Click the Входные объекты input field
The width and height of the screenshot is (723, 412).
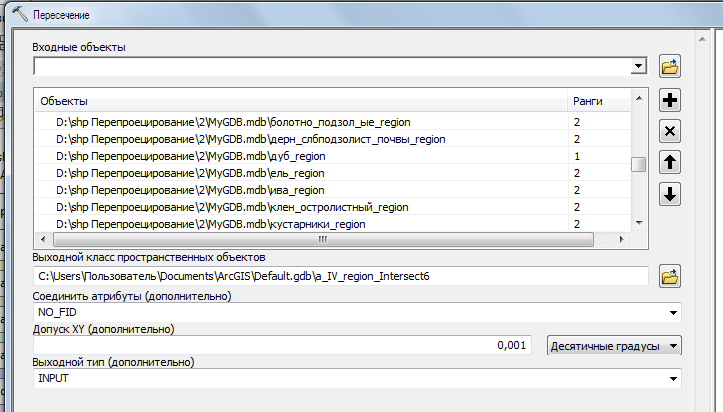(x=332, y=66)
